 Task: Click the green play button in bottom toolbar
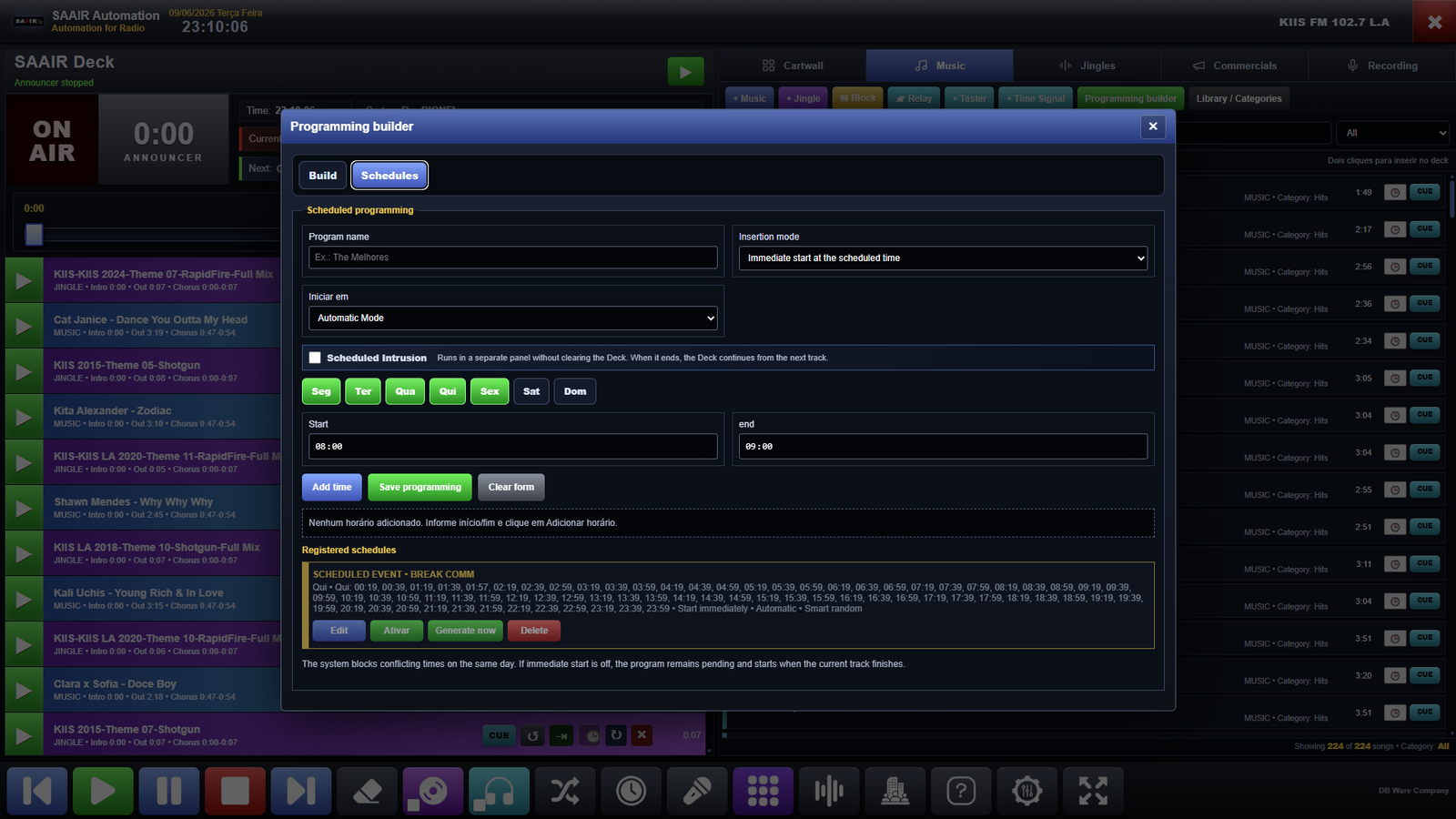tap(103, 791)
